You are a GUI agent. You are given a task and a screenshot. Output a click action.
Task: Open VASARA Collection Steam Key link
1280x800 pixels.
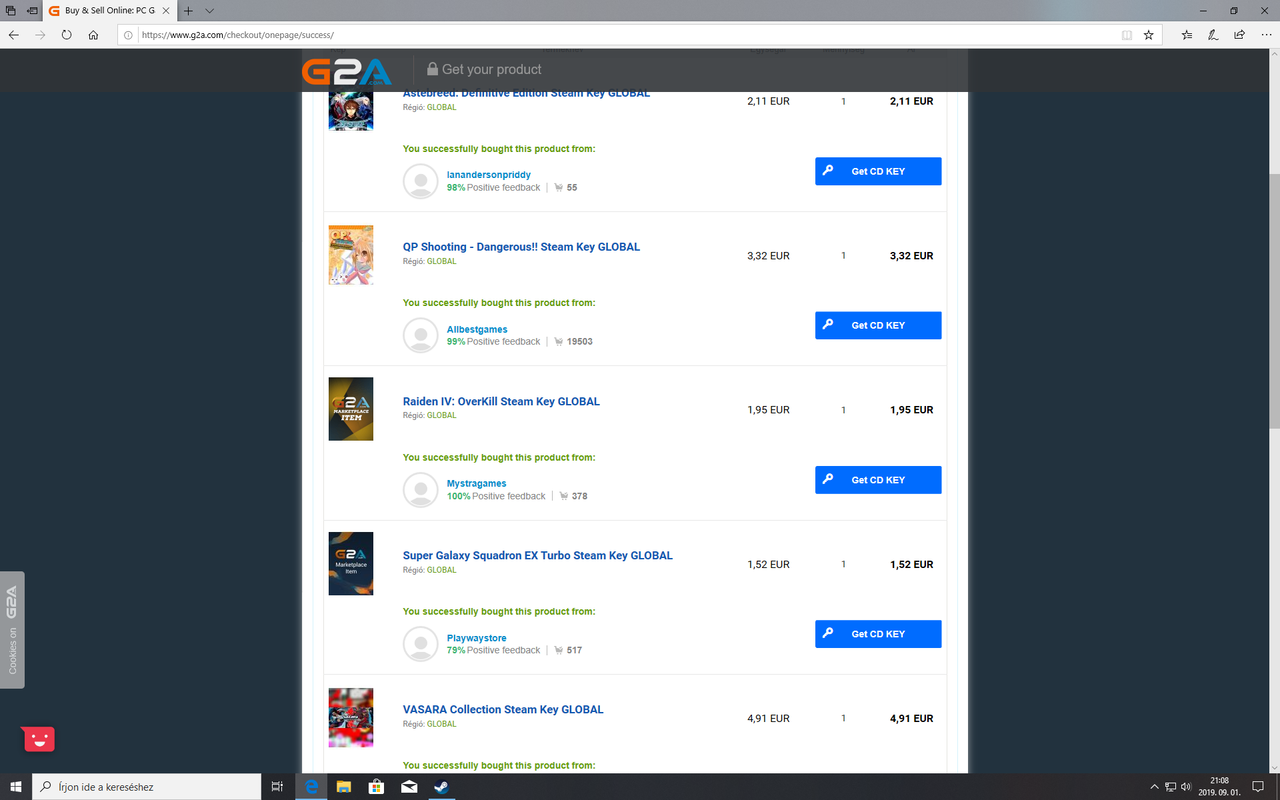click(x=503, y=709)
